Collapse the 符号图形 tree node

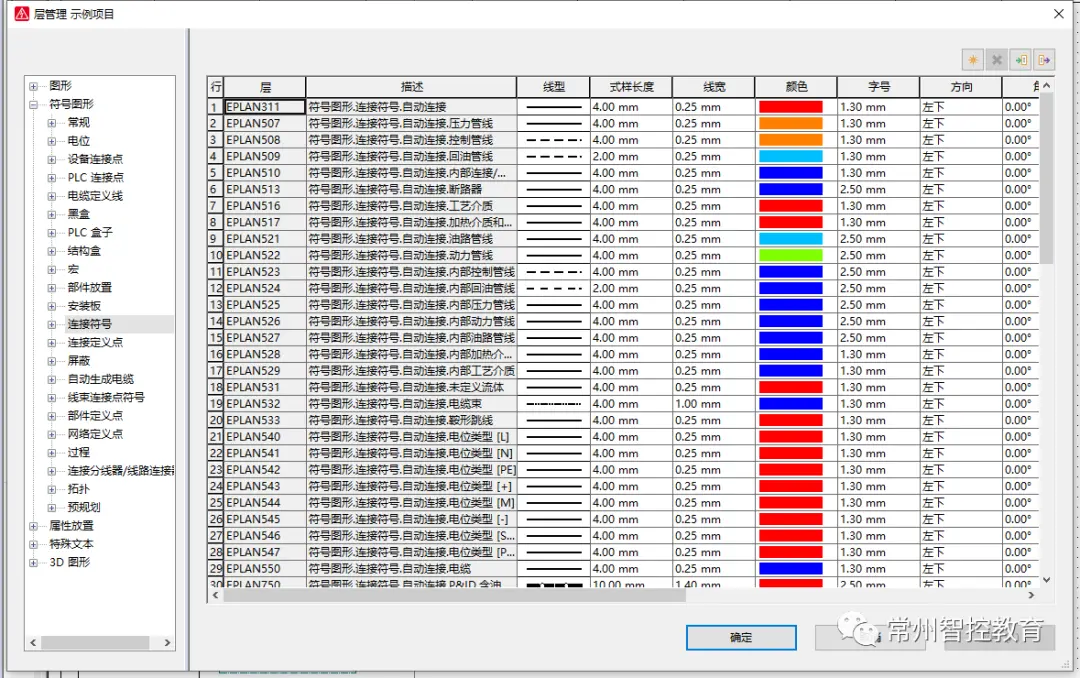coord(33,105)
